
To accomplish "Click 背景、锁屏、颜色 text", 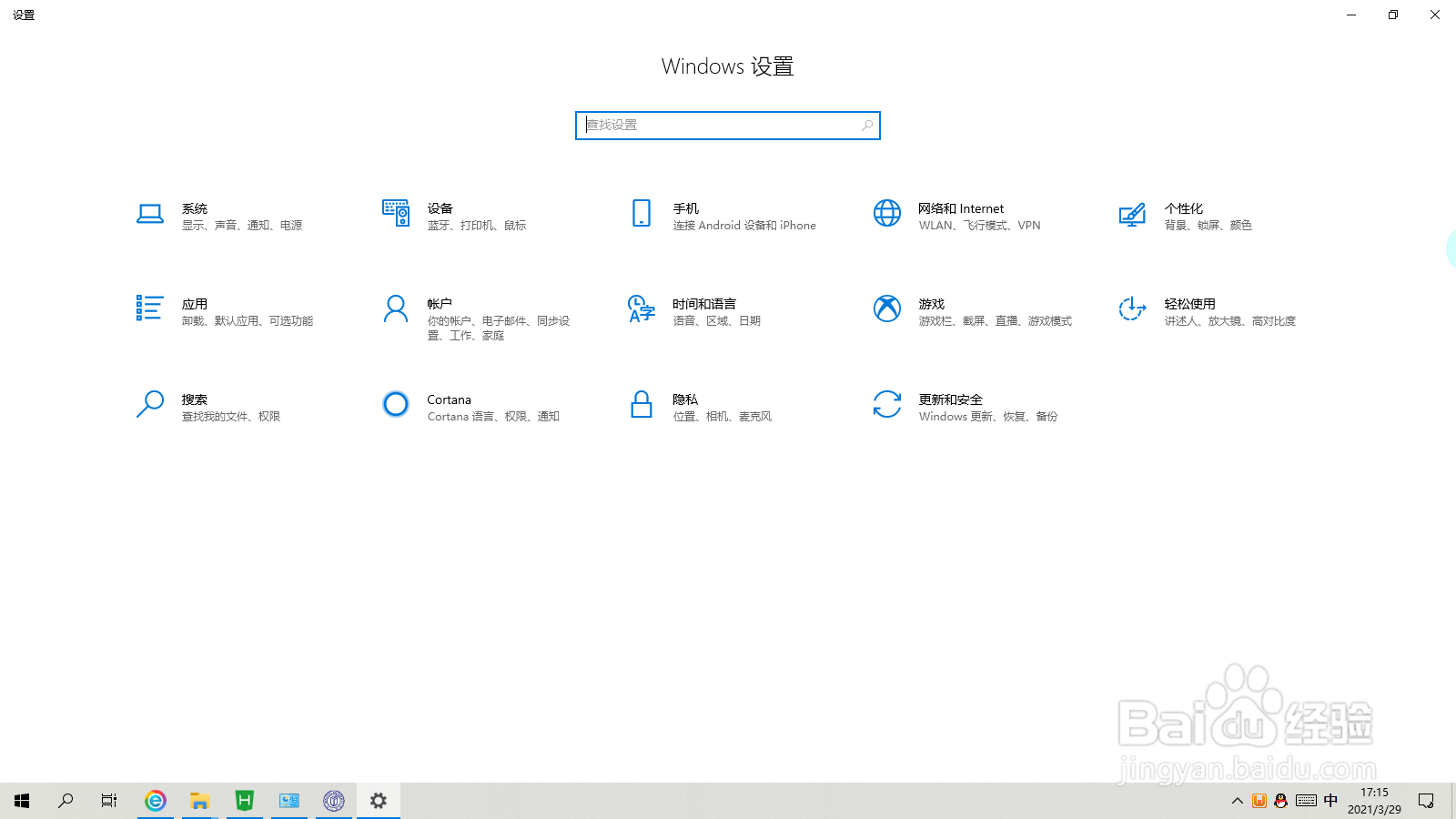I will (x=1208, y=226).
